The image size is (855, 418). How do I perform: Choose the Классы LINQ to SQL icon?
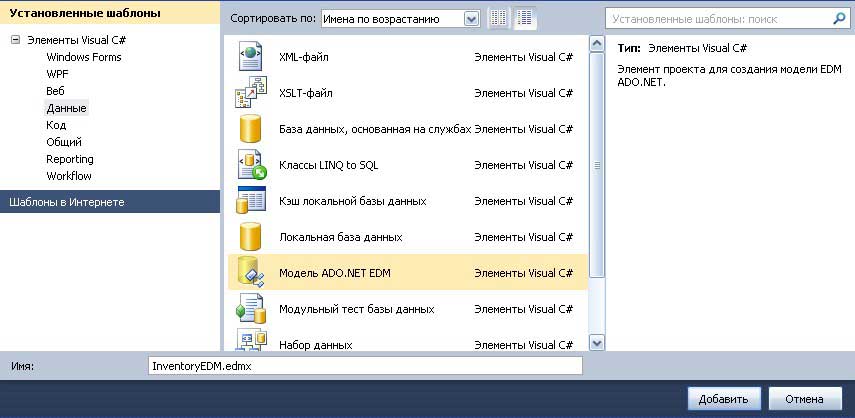click(x=249, y=164)
